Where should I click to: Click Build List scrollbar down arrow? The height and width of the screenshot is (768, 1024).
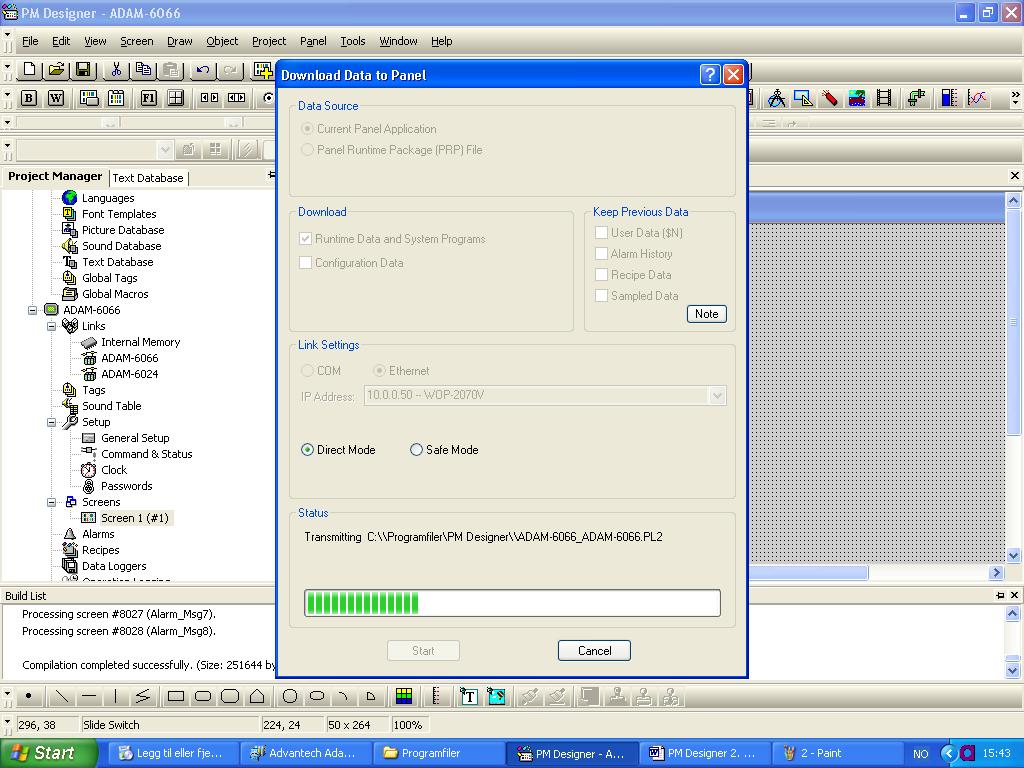1012,670
